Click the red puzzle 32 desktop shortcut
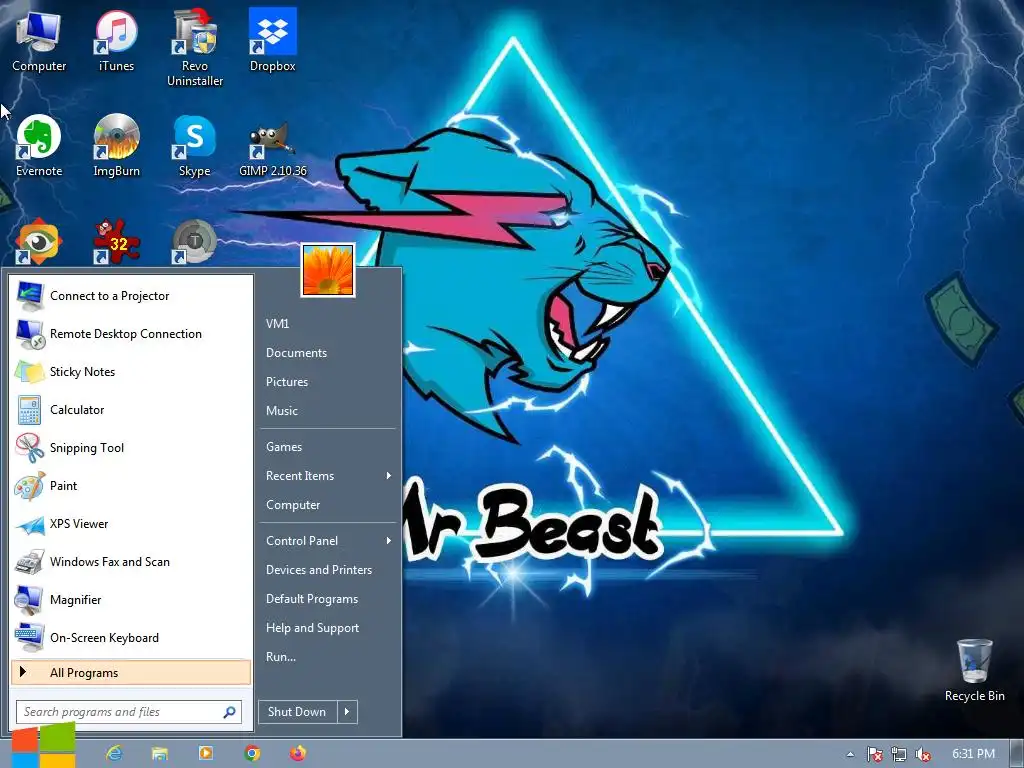This screenshot has height=768, width=1024. point(116,241)
